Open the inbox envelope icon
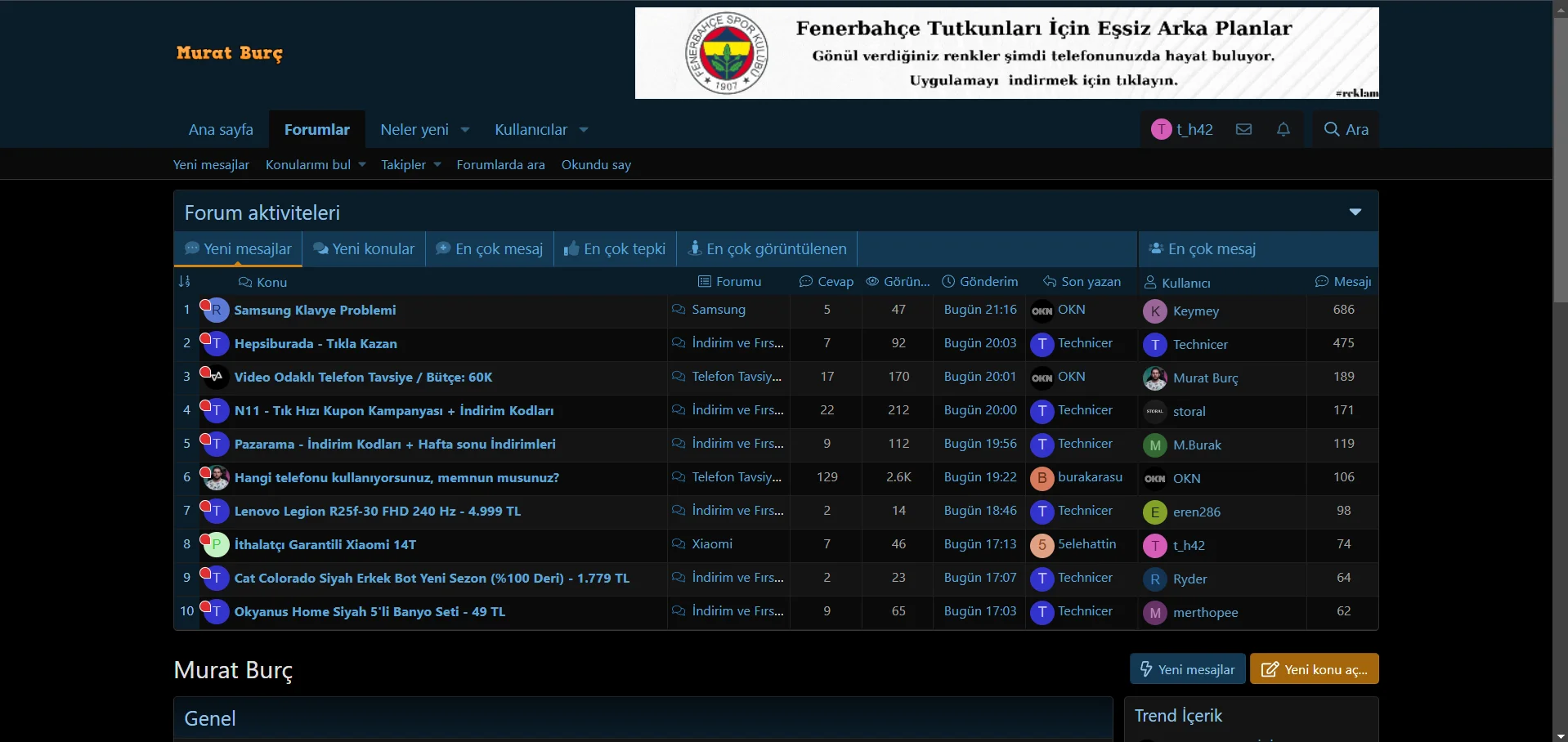Screen dimensions: 1568x742 pos(1243,129)
